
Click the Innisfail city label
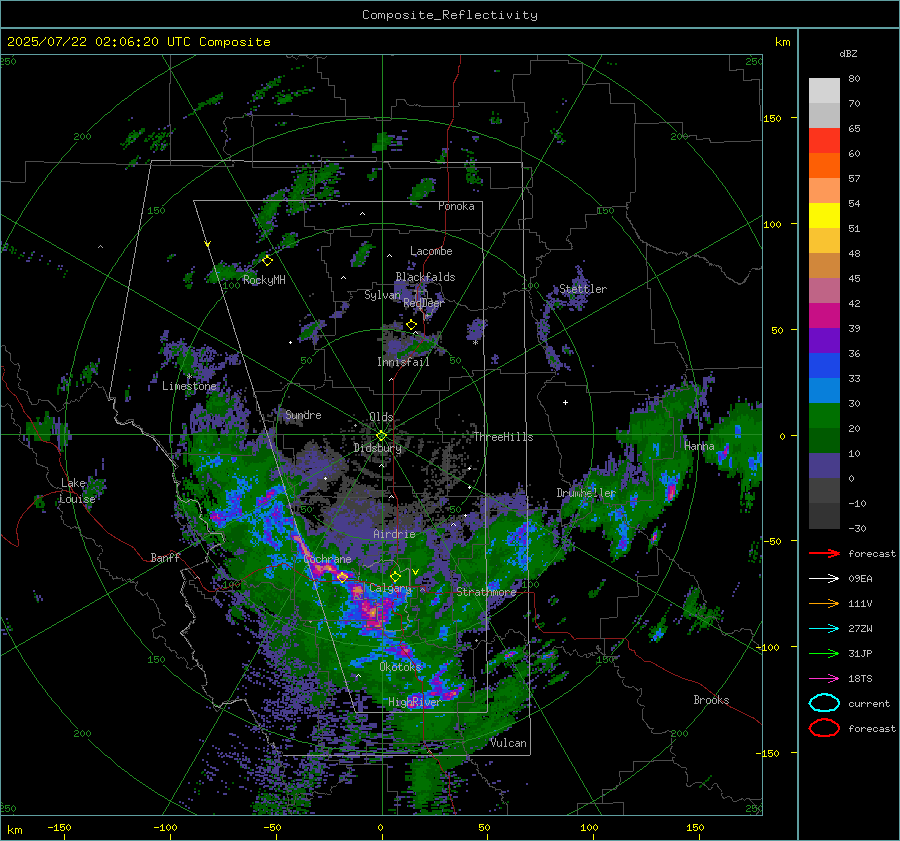coord(404,362)
